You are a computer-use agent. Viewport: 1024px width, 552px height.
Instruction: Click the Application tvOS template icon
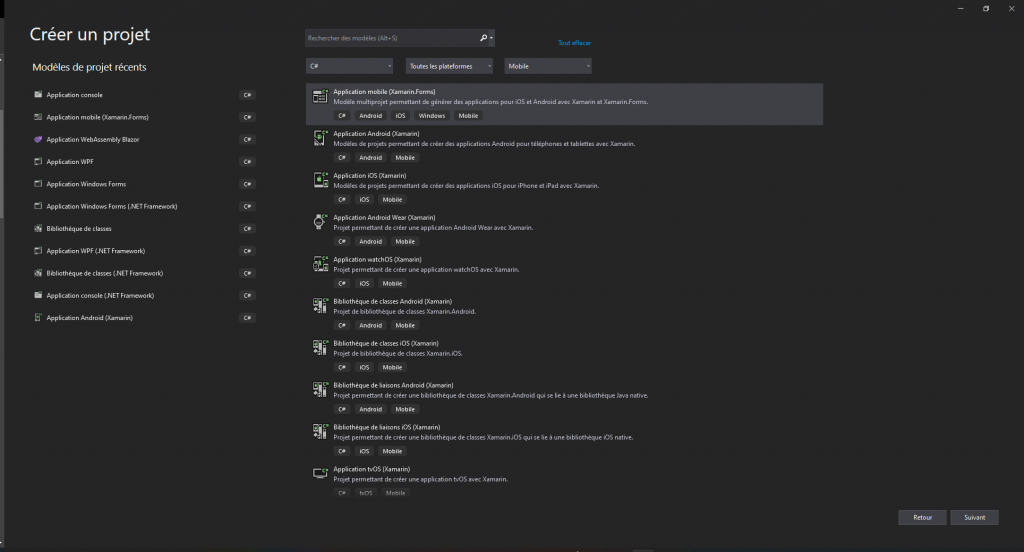[x=320, y=473]
